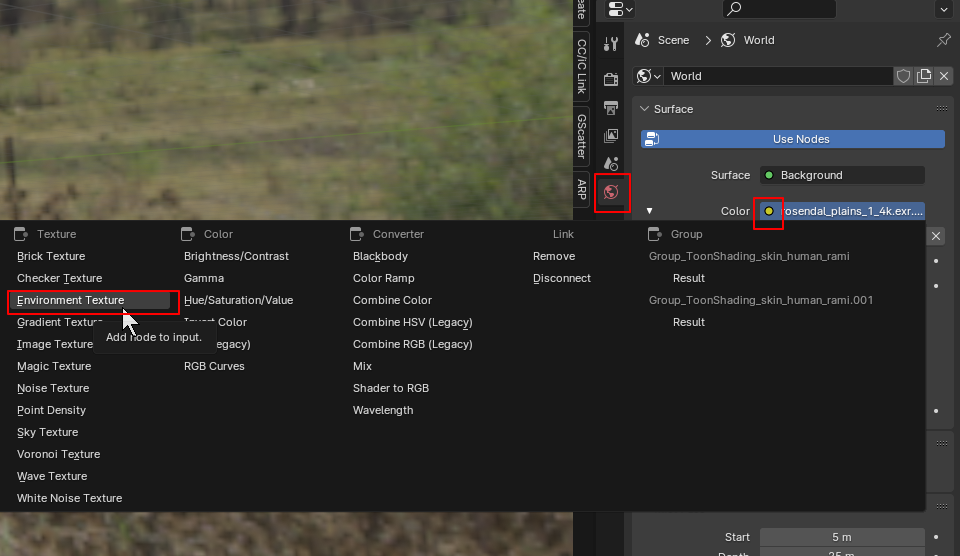Click the Color column header icon
The height and width of the screenshot is (556, 960).
pos(188,234)
